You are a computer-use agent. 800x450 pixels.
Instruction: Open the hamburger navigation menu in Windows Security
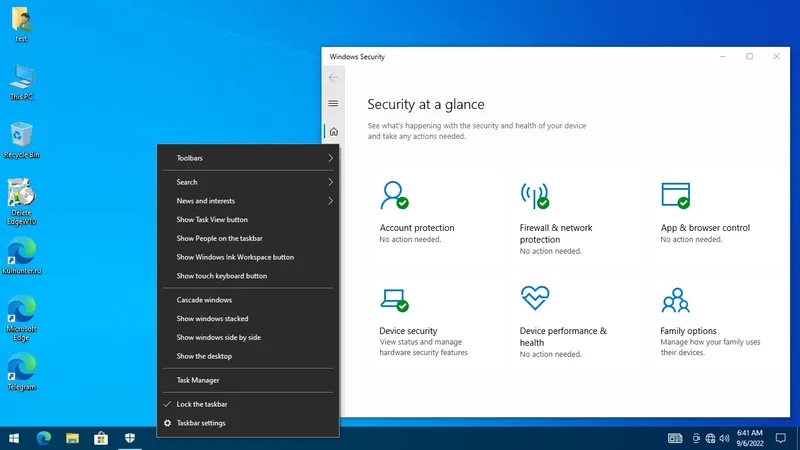[333, 104]
